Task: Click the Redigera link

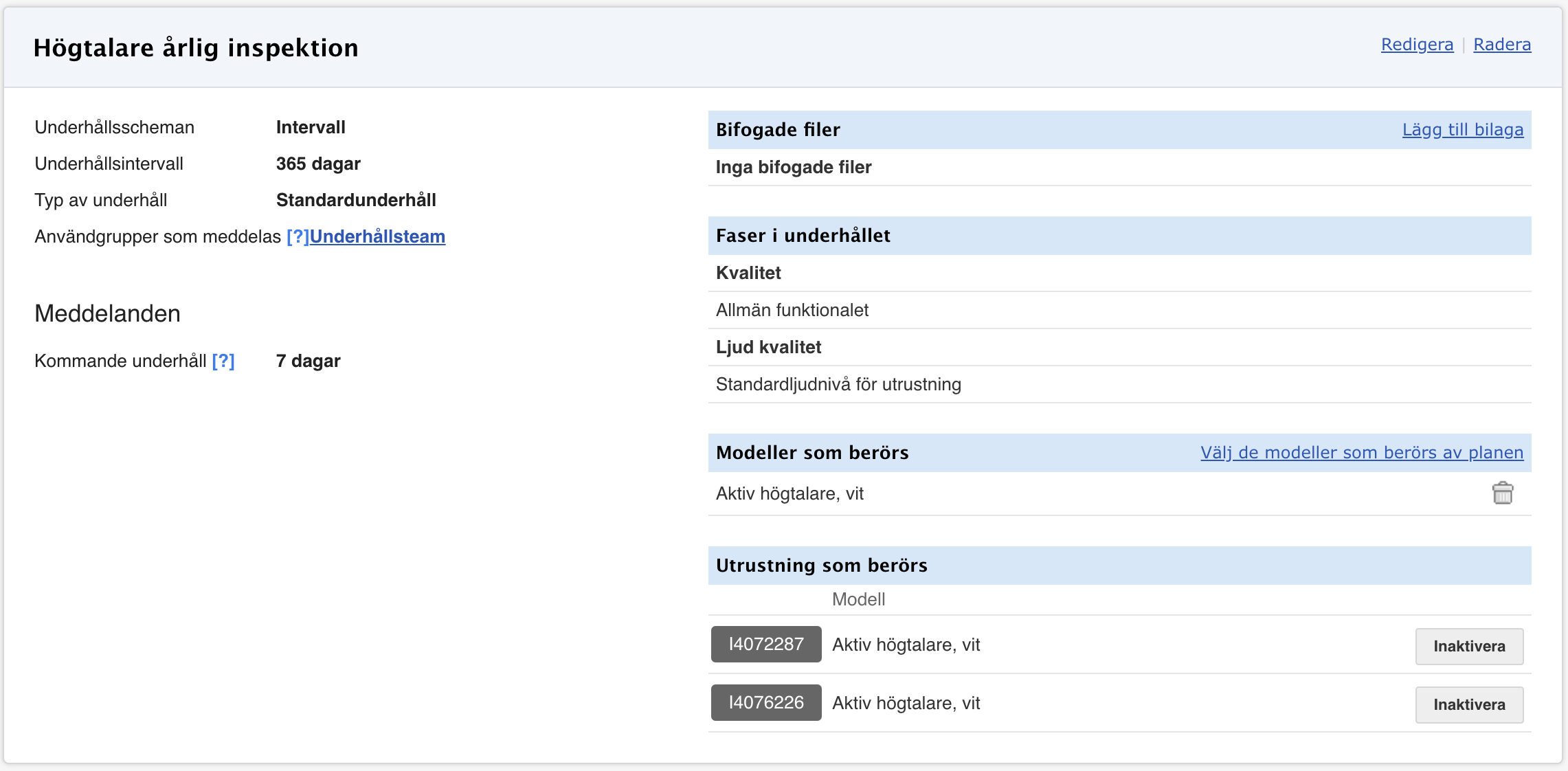Action: [x=1417, y=45]
